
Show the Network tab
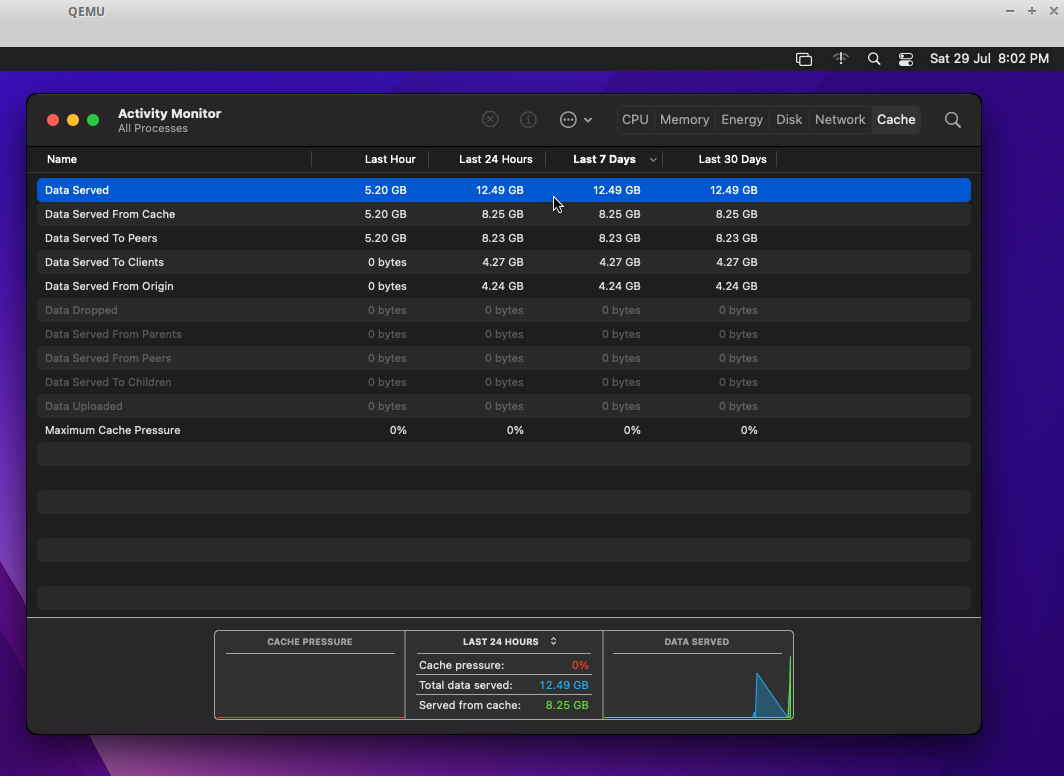coord(840,120)
